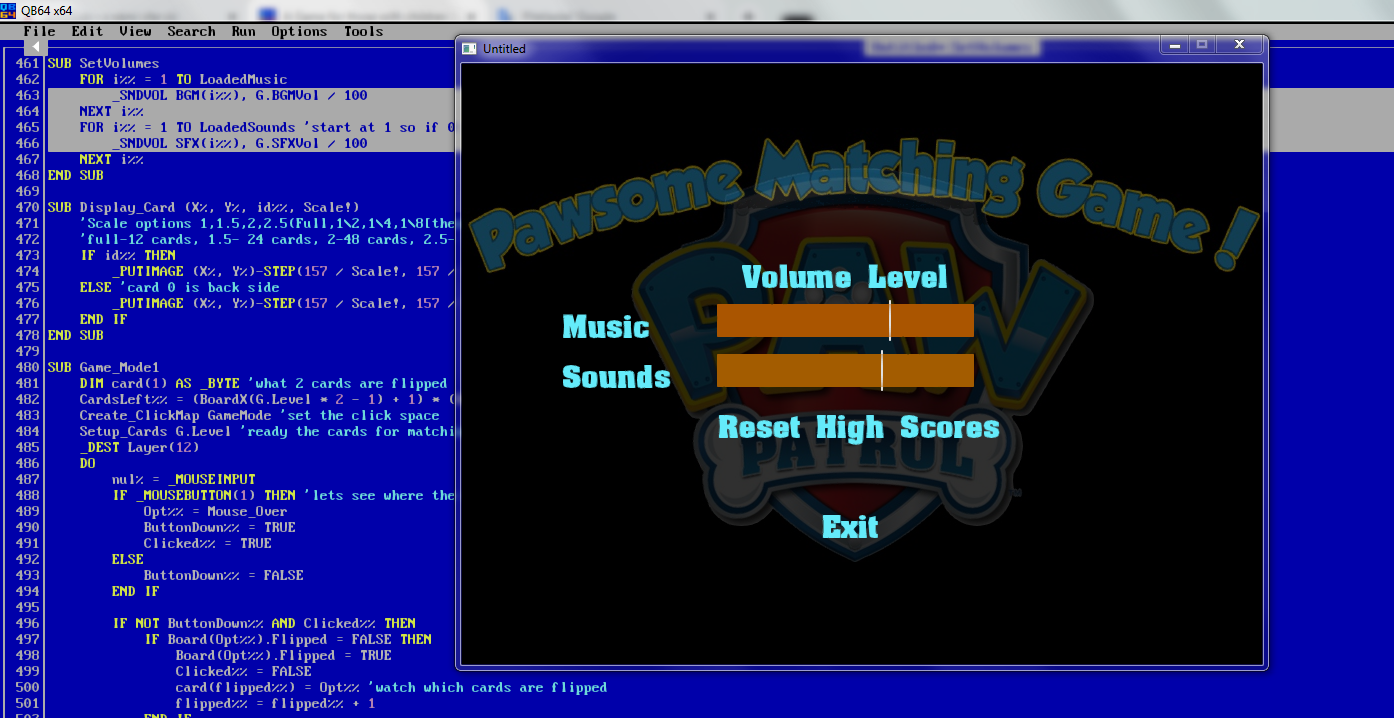The height and width of the screenshot is (718, 1394).
Task: Click the "DO" statement on line 486
Action: tap(87, 463)
